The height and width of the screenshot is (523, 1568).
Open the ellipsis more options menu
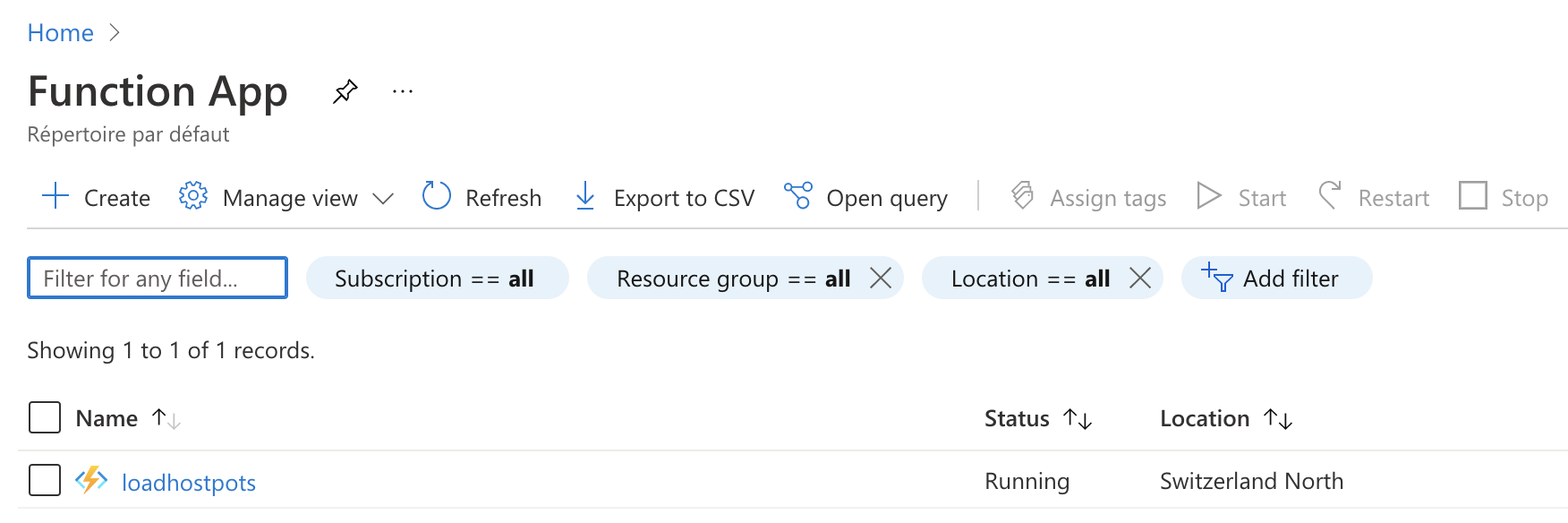pos(403,91)
